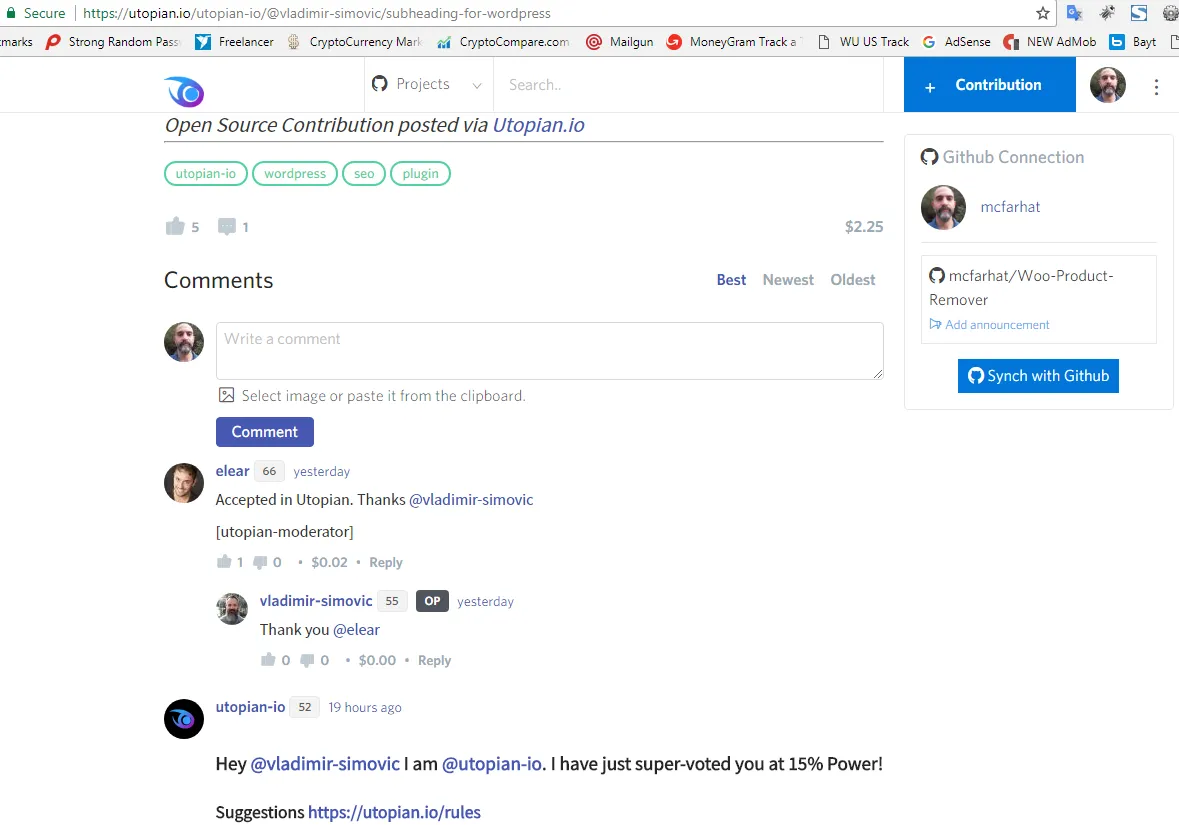Viewport: 1179px width, 825px height.
Task: Open vladimir-simovic's comment avatar
Action: click(x=232, y=609)
